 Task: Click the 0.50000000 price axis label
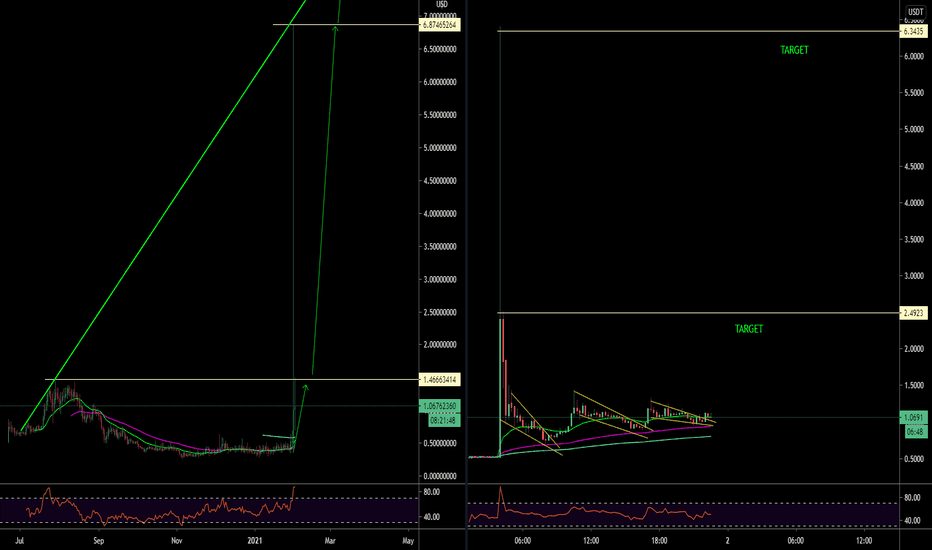click(x=440, y=444)
